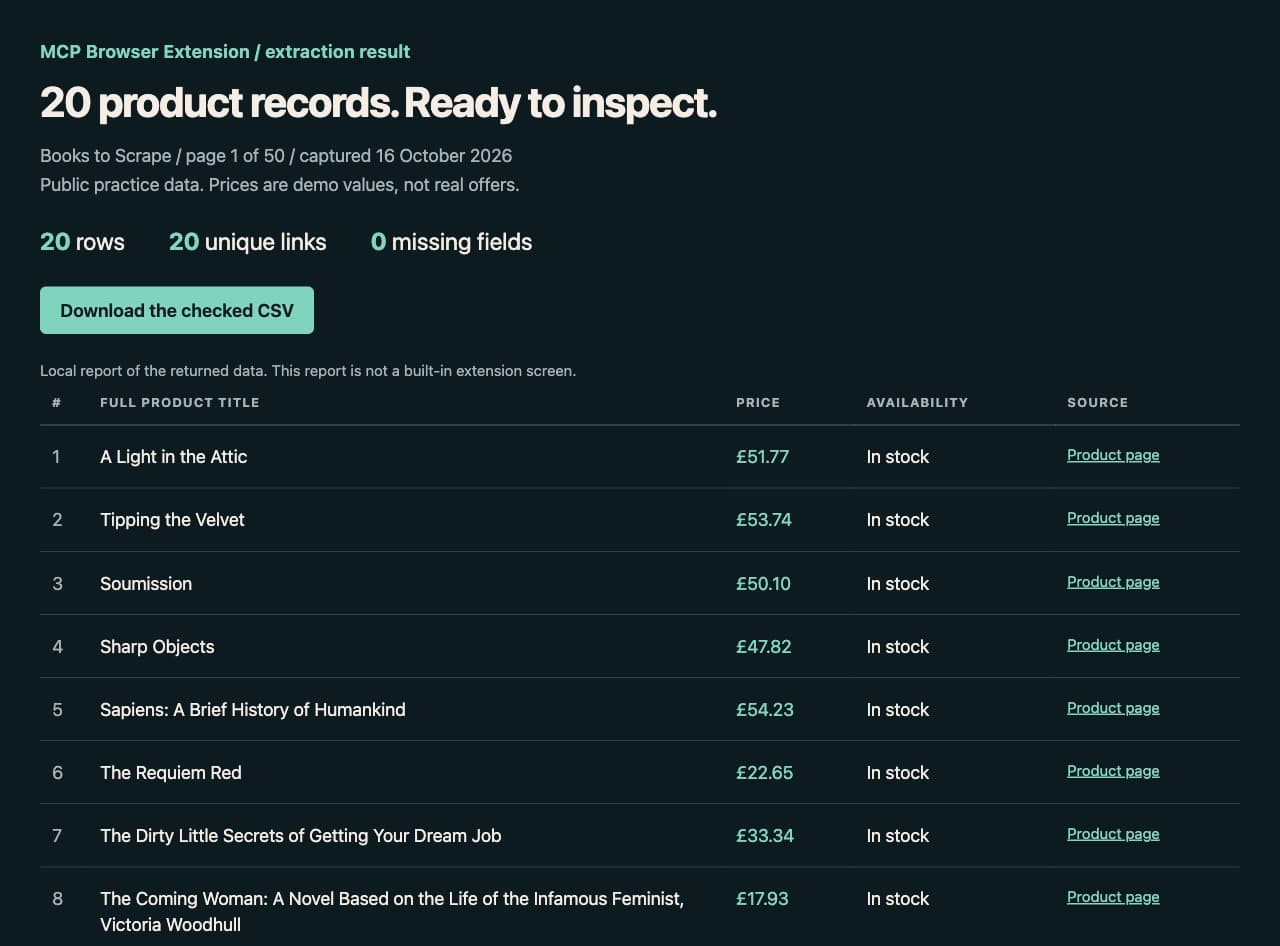Click In stock for A Light in the Attic
The height and width of the screenshot is (946, 1280).
(x=898, y=457)
